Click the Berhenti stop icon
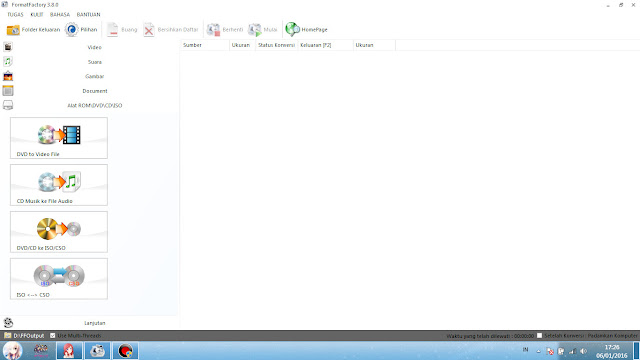The image size is (640, 360). click(x=213, y=30)
